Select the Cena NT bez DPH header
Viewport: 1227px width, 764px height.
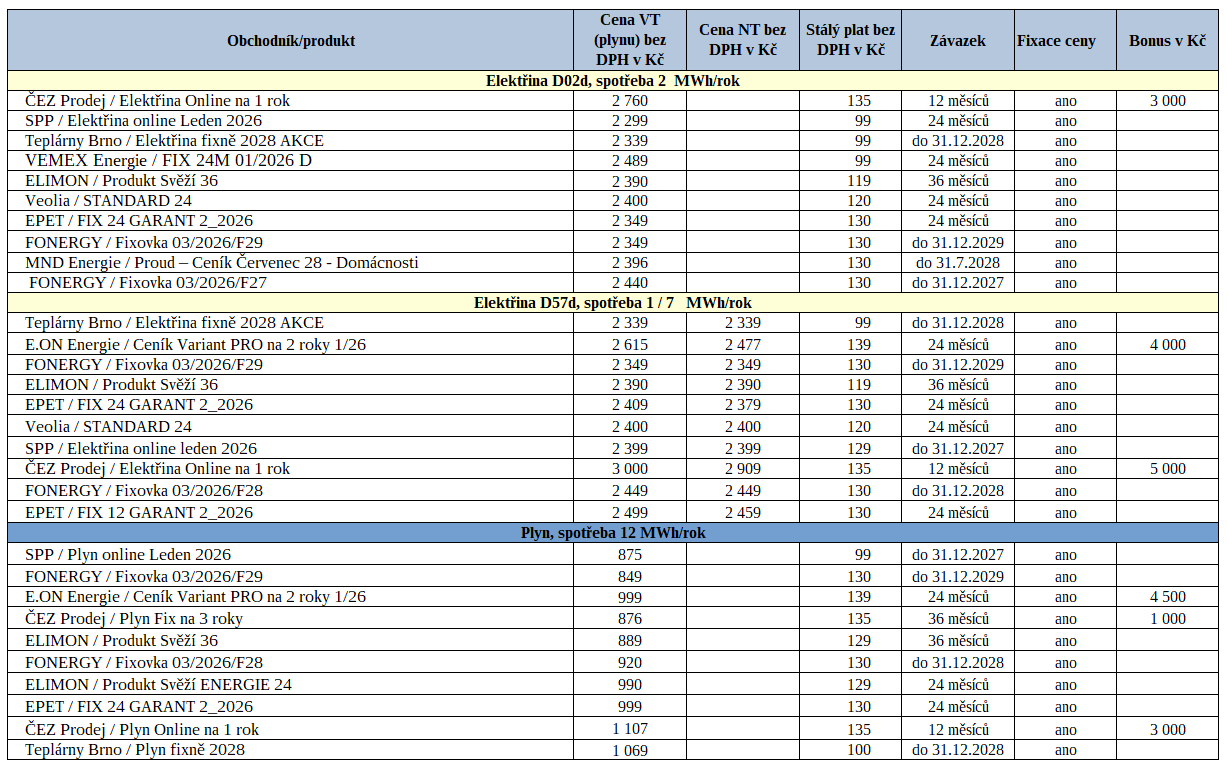742,40
